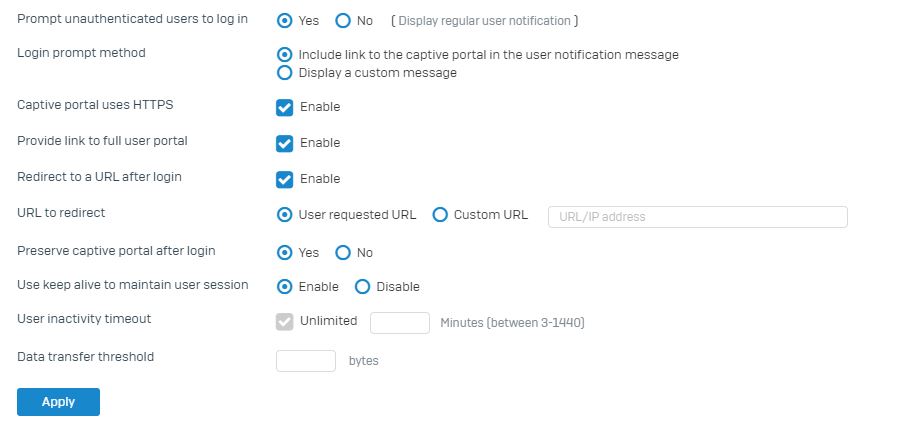This screenshot has height=431, width=922.
Task: Click the inactivity timeout minutes field
Action: [400, 323]
